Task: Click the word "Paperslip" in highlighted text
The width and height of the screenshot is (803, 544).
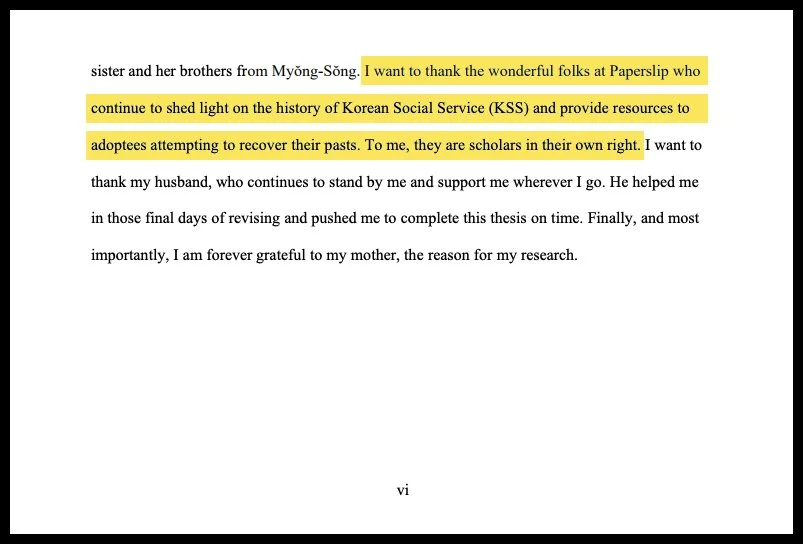Action: point(639,71)
